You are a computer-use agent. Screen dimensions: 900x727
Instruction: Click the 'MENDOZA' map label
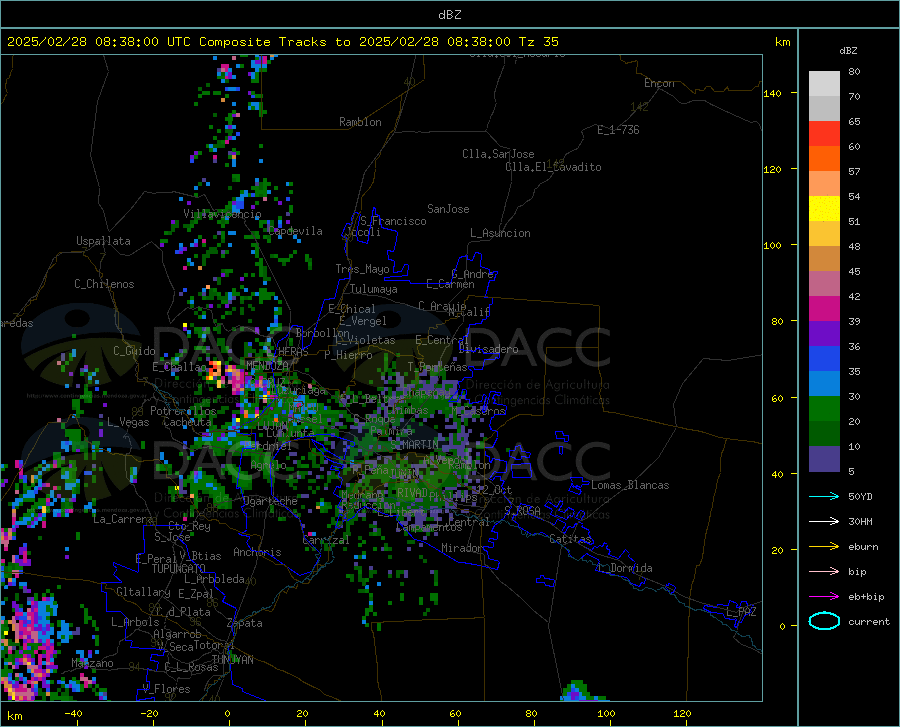267,366
